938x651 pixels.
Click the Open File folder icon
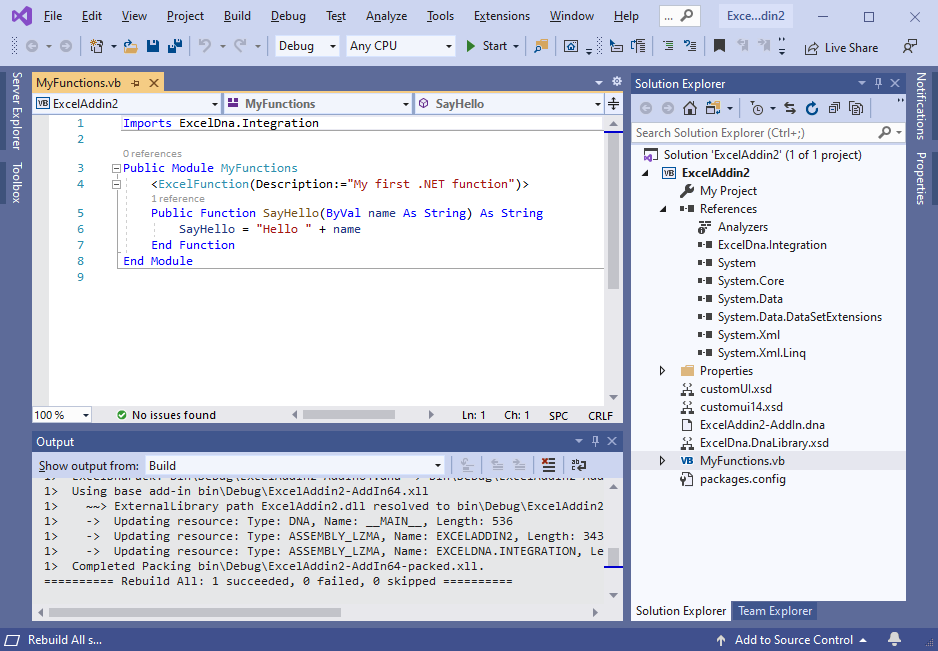tap(130, 46)
